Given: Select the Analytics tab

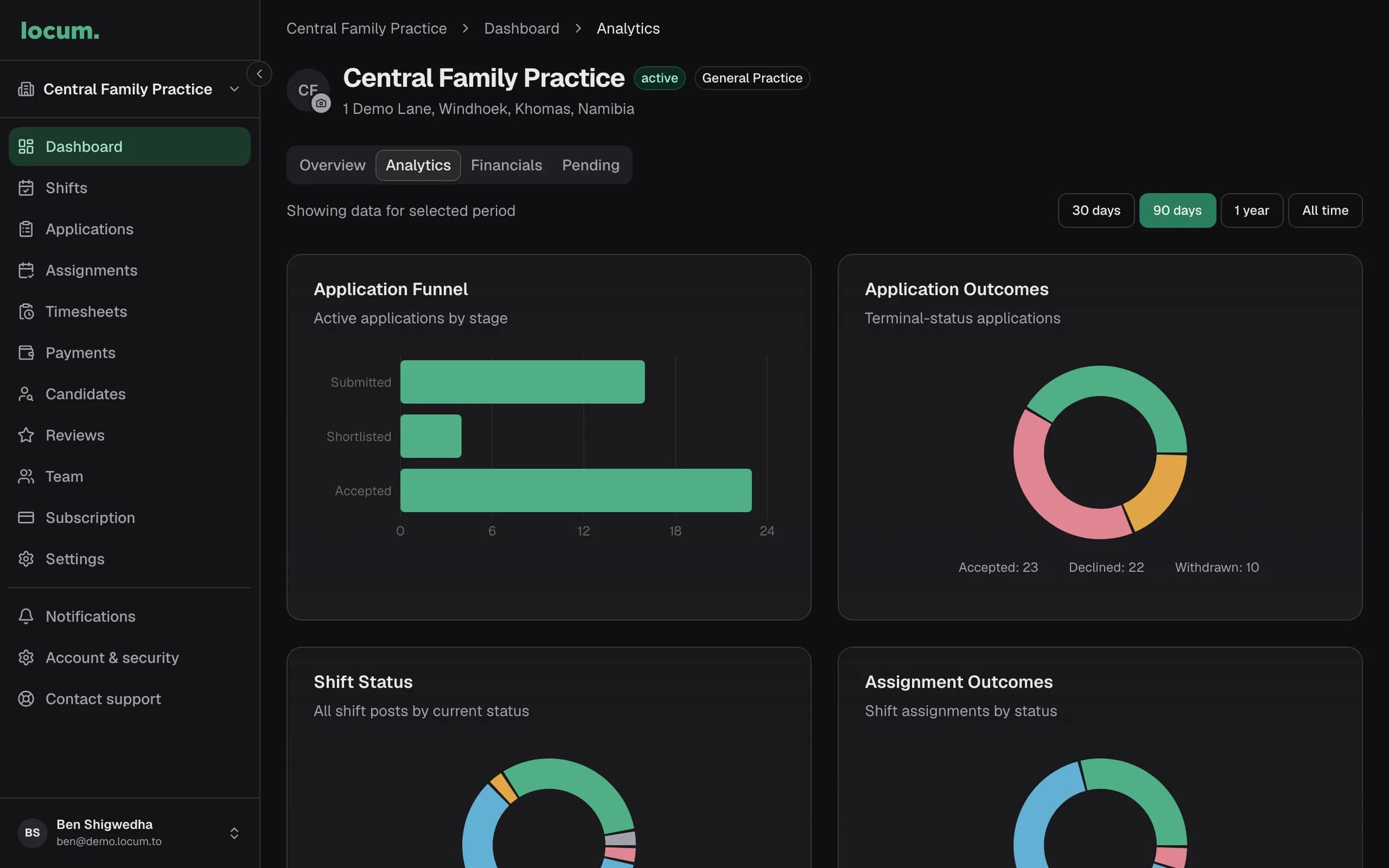Looking at the screenshot, I should click(418, 165).
